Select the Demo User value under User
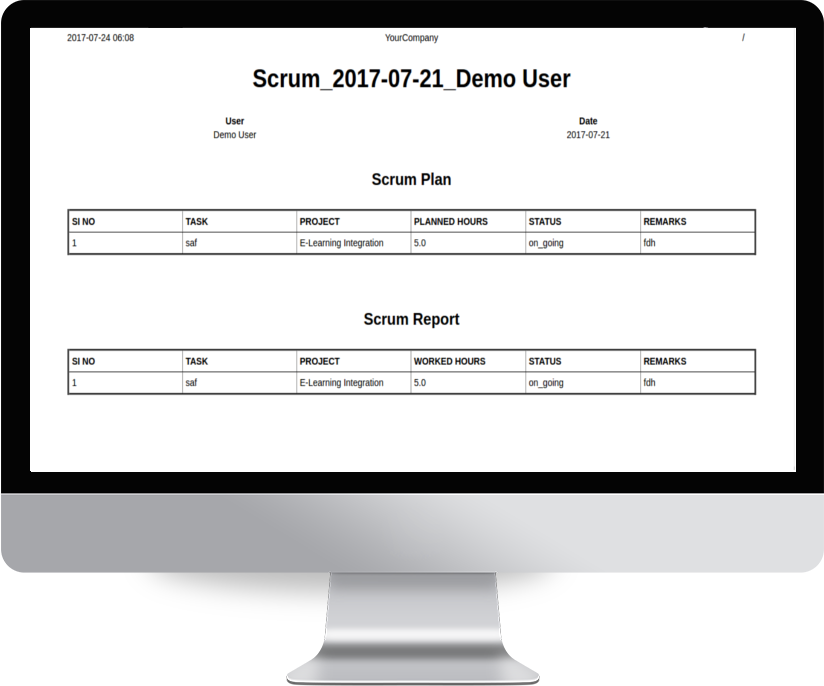The height and width of the screenshot is (686, 824). (234, 135)
